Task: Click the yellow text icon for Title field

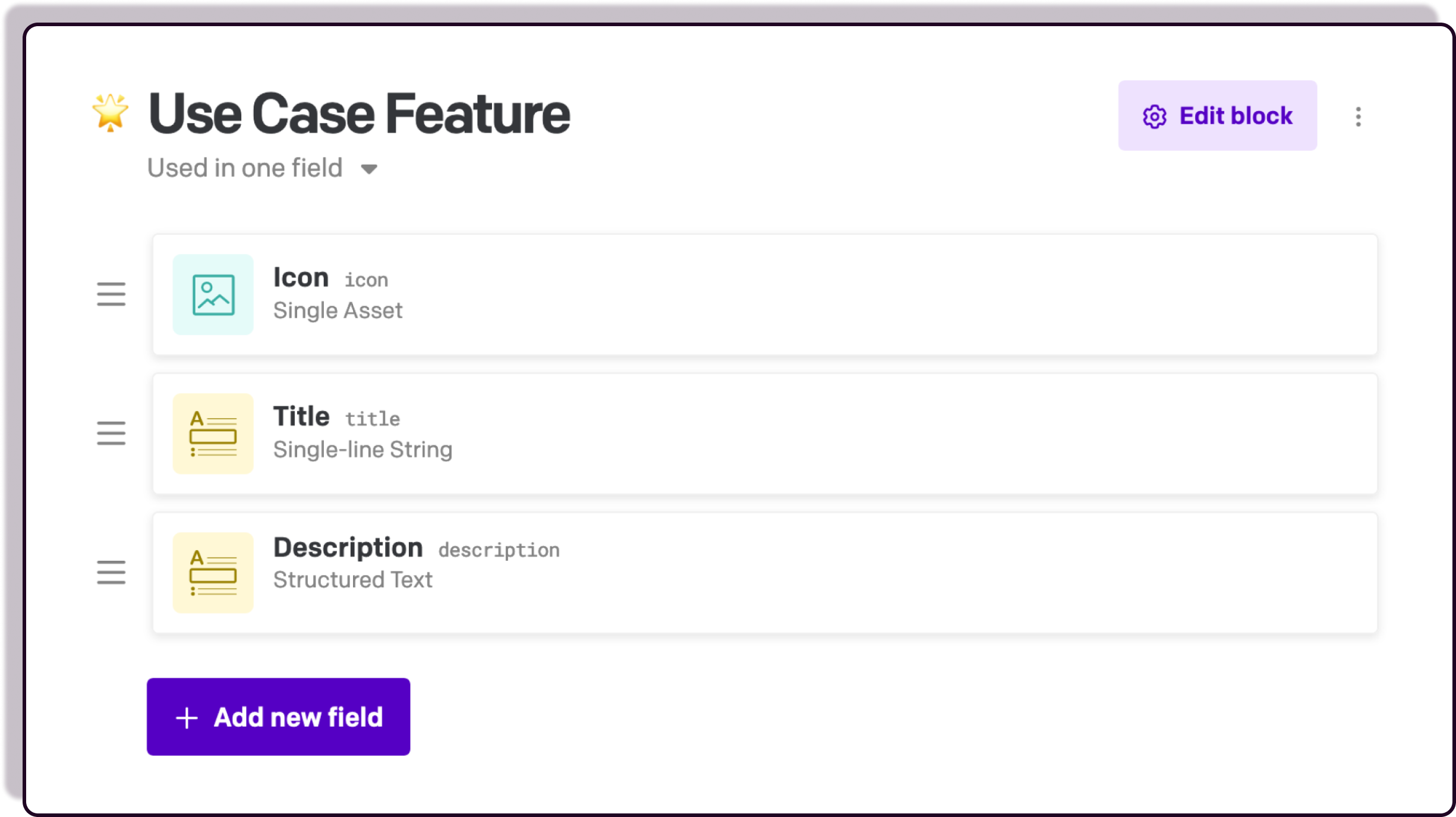Action: [213, 433]
